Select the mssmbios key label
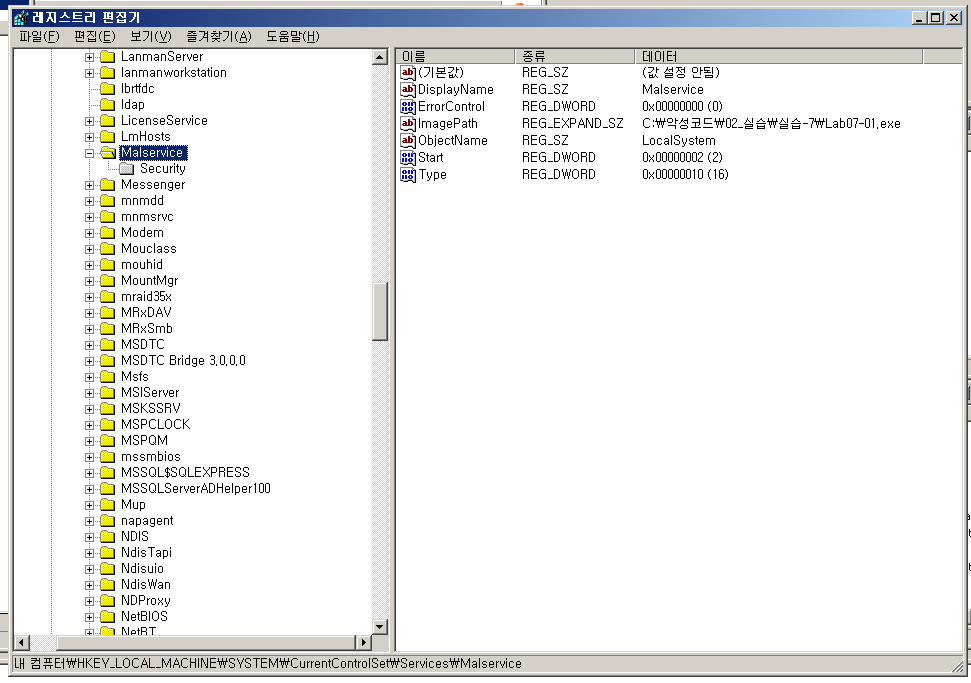The height and width of the screenshot is (683, 971). coord(150,457)
